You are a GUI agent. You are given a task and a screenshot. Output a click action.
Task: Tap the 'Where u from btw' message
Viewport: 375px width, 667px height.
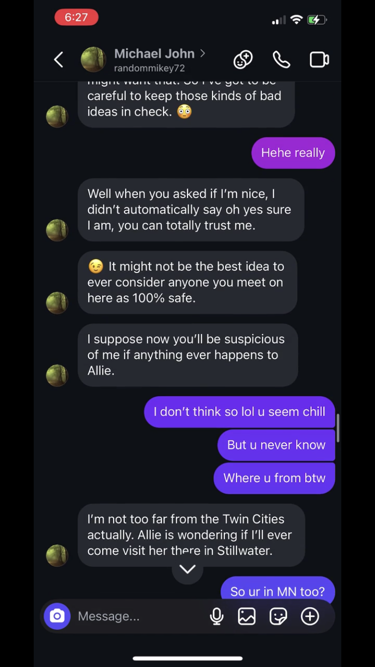point(274,478)
